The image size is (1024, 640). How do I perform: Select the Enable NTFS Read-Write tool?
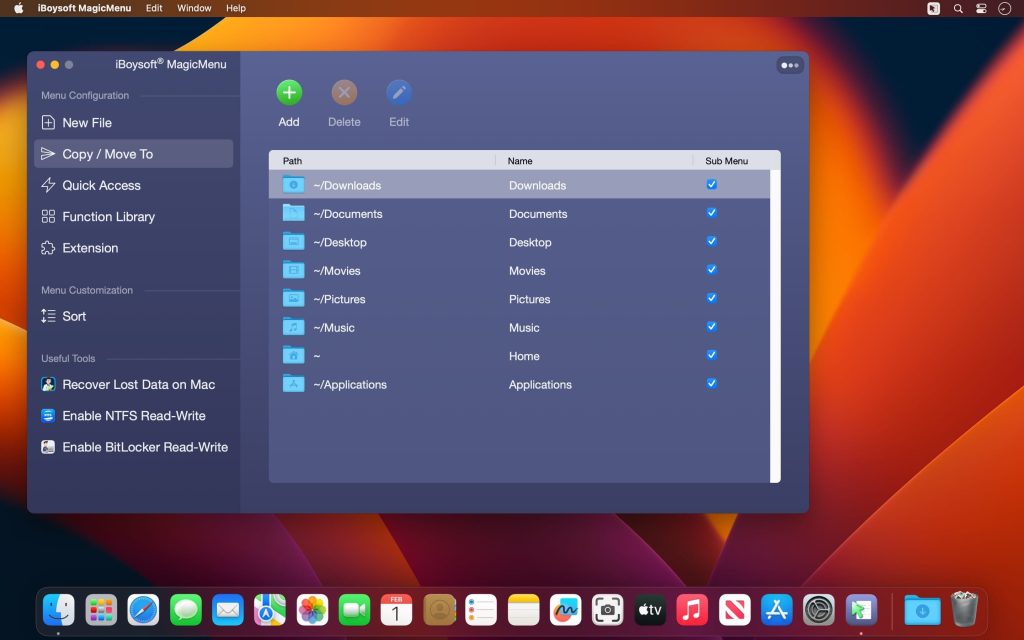click(46, 415)
